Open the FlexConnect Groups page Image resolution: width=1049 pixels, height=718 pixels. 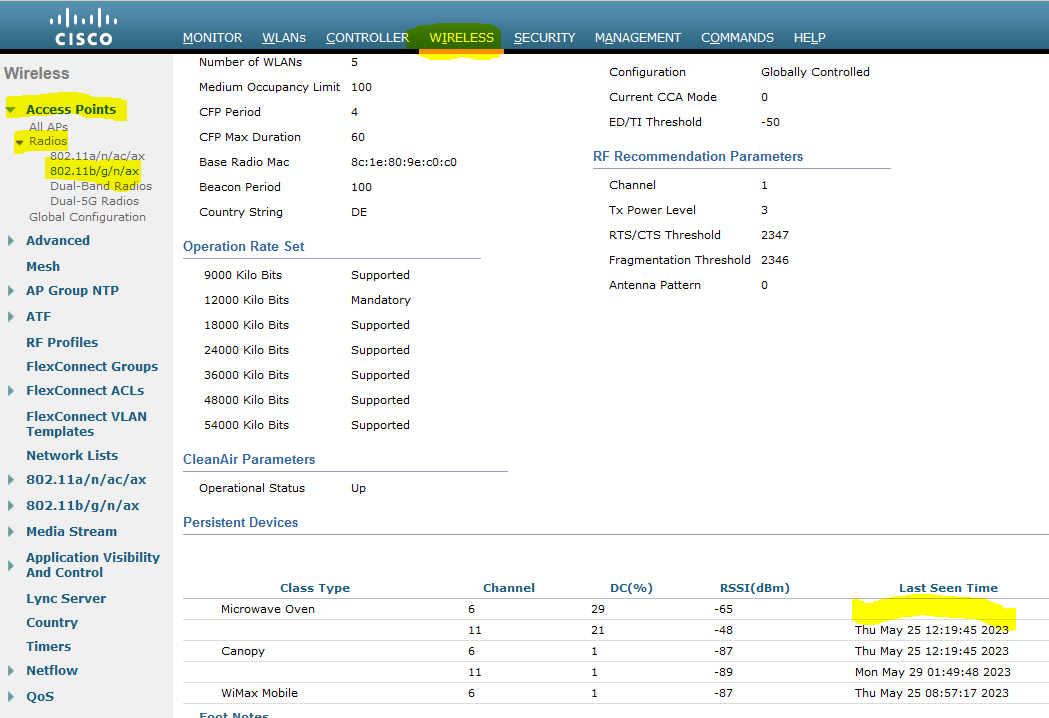pyautogui.click(x=92, y=366)
